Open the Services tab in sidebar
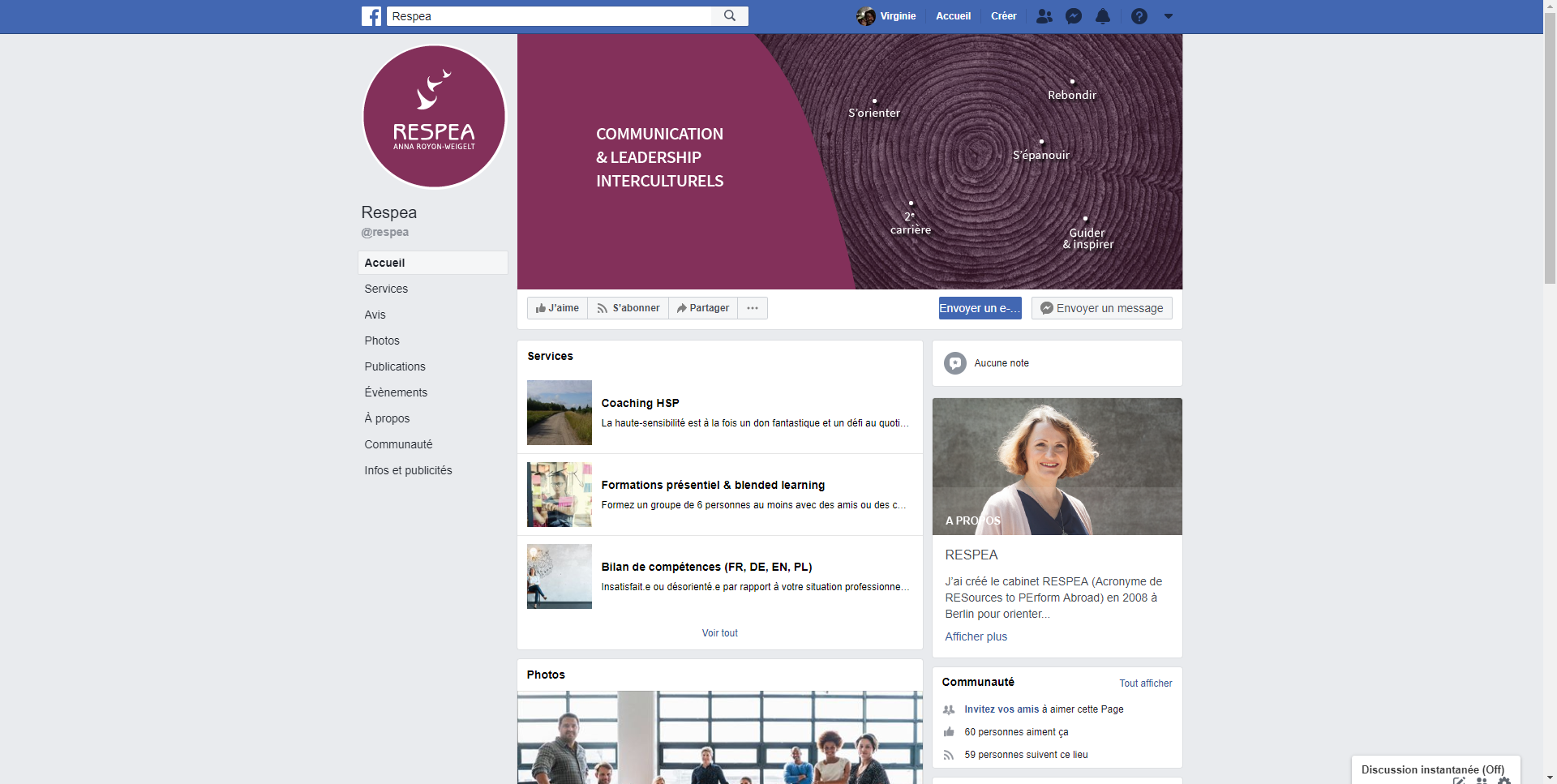 coord(386,289)
